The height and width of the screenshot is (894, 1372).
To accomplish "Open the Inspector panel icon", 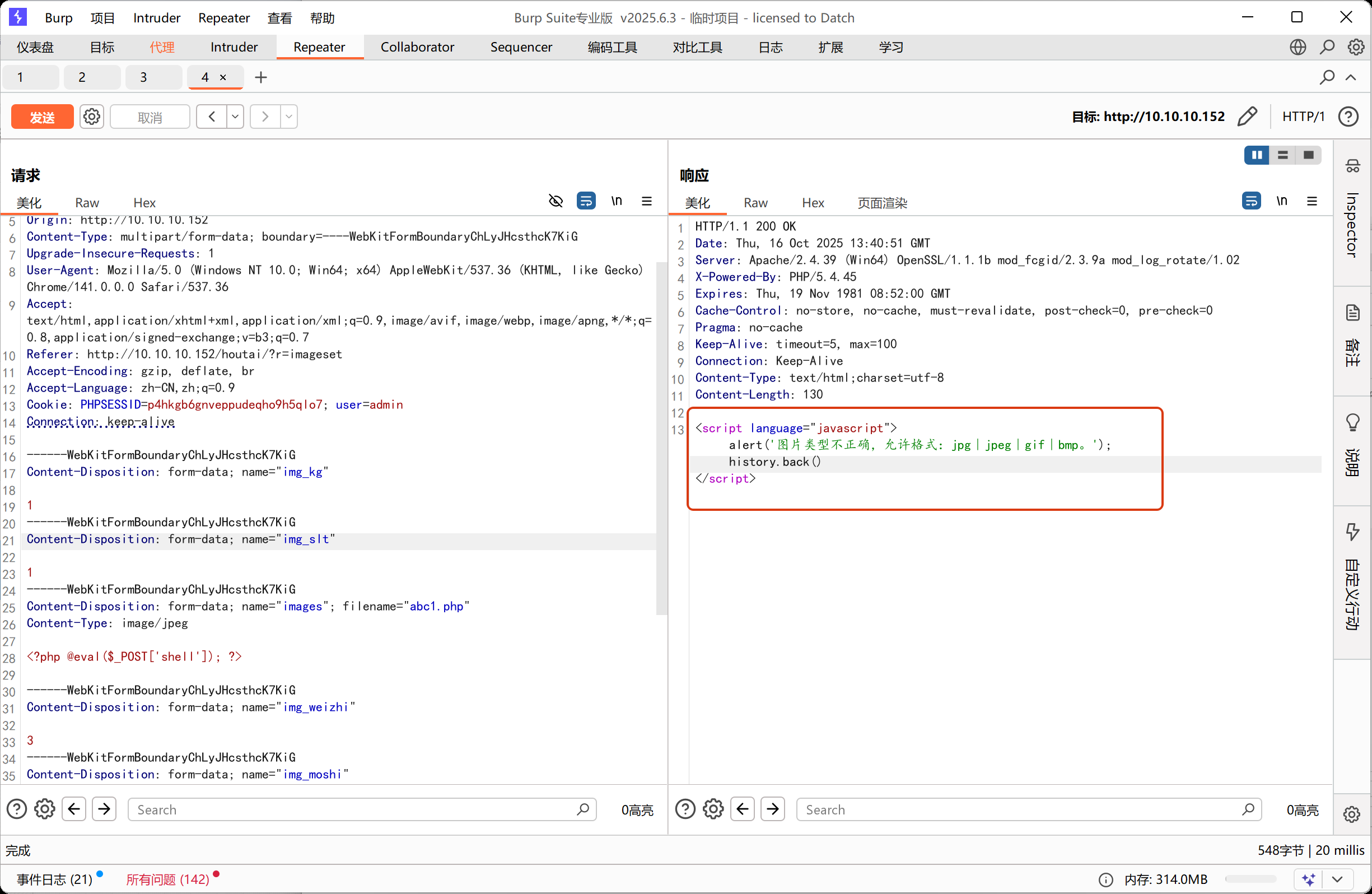I will point(1352,167).
